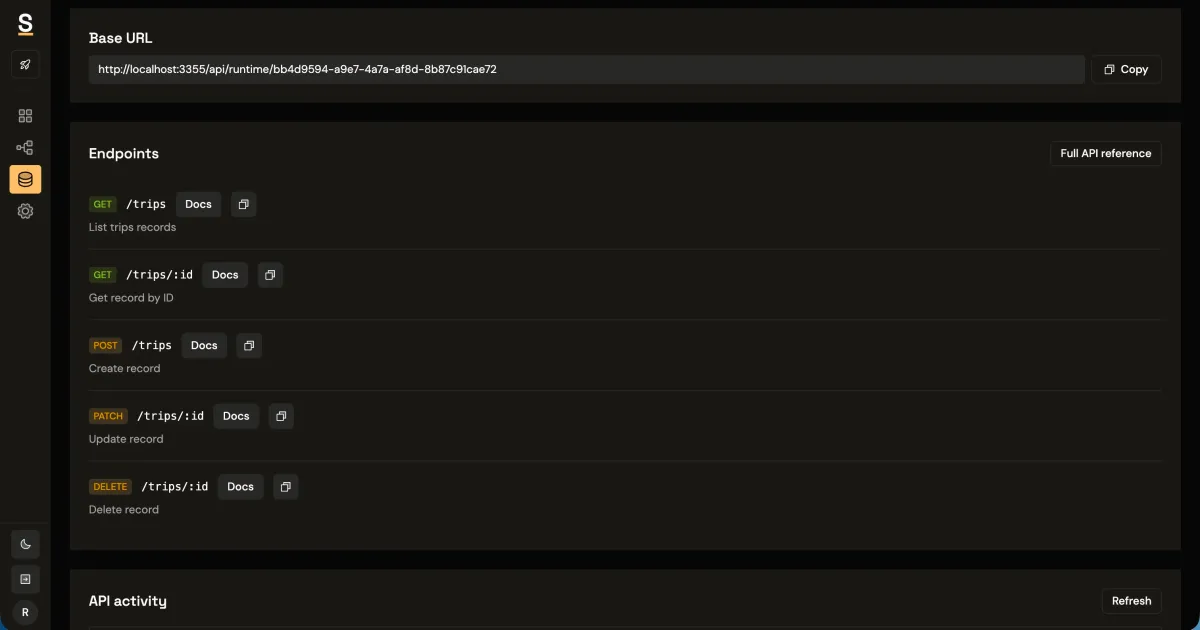Toggle dark mode with the moon icon
Viewport: 1200px width, 630px height.
25,544
